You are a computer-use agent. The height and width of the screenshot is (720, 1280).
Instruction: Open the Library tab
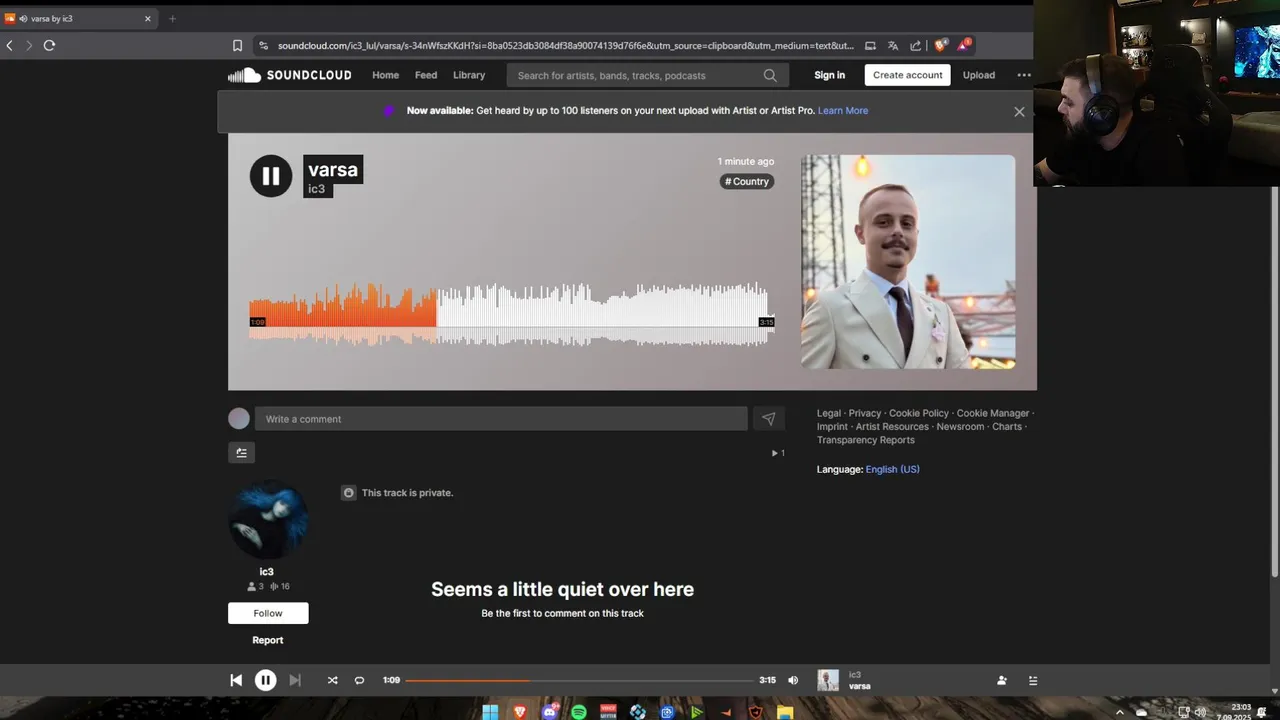pos(469,75)
